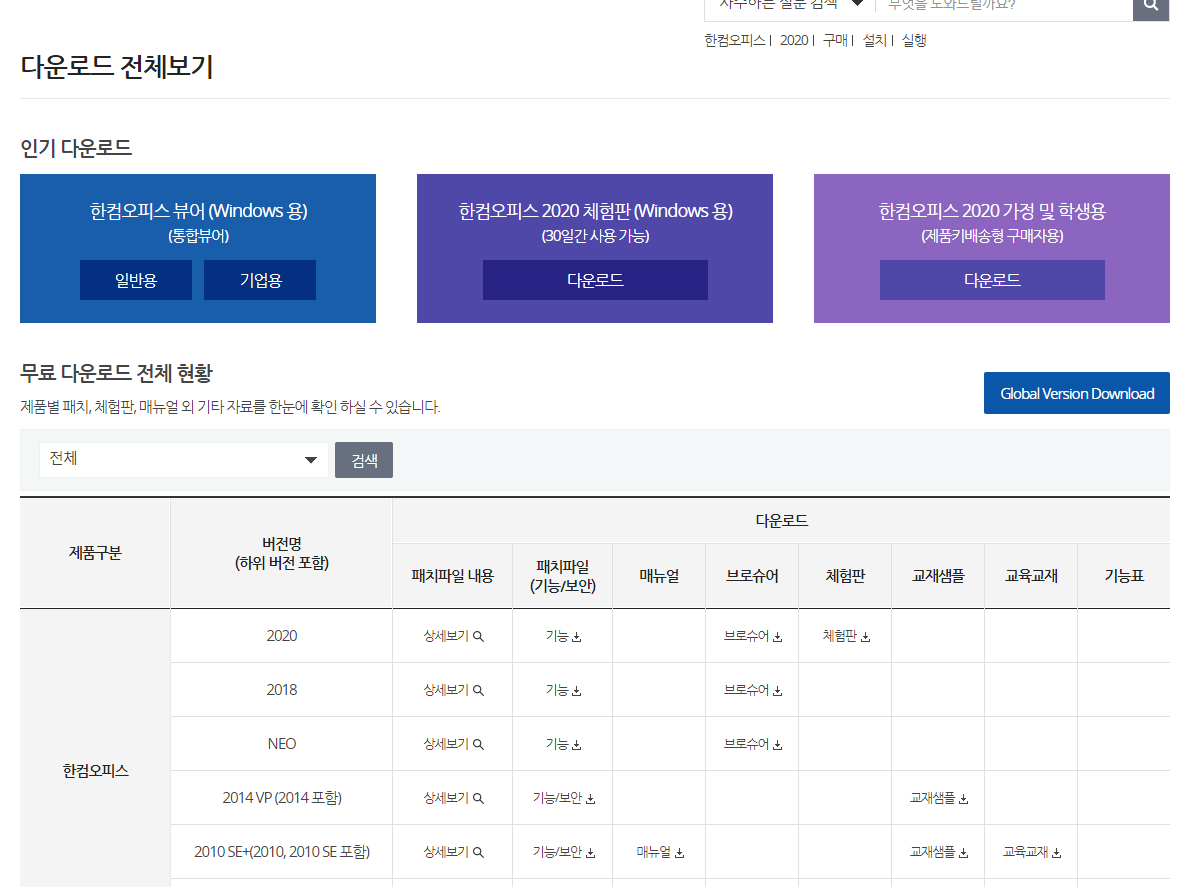Download the 한컴오피스 2020 체험판
This screenshot has width=1186, height=887.
[x=595, y=280]
